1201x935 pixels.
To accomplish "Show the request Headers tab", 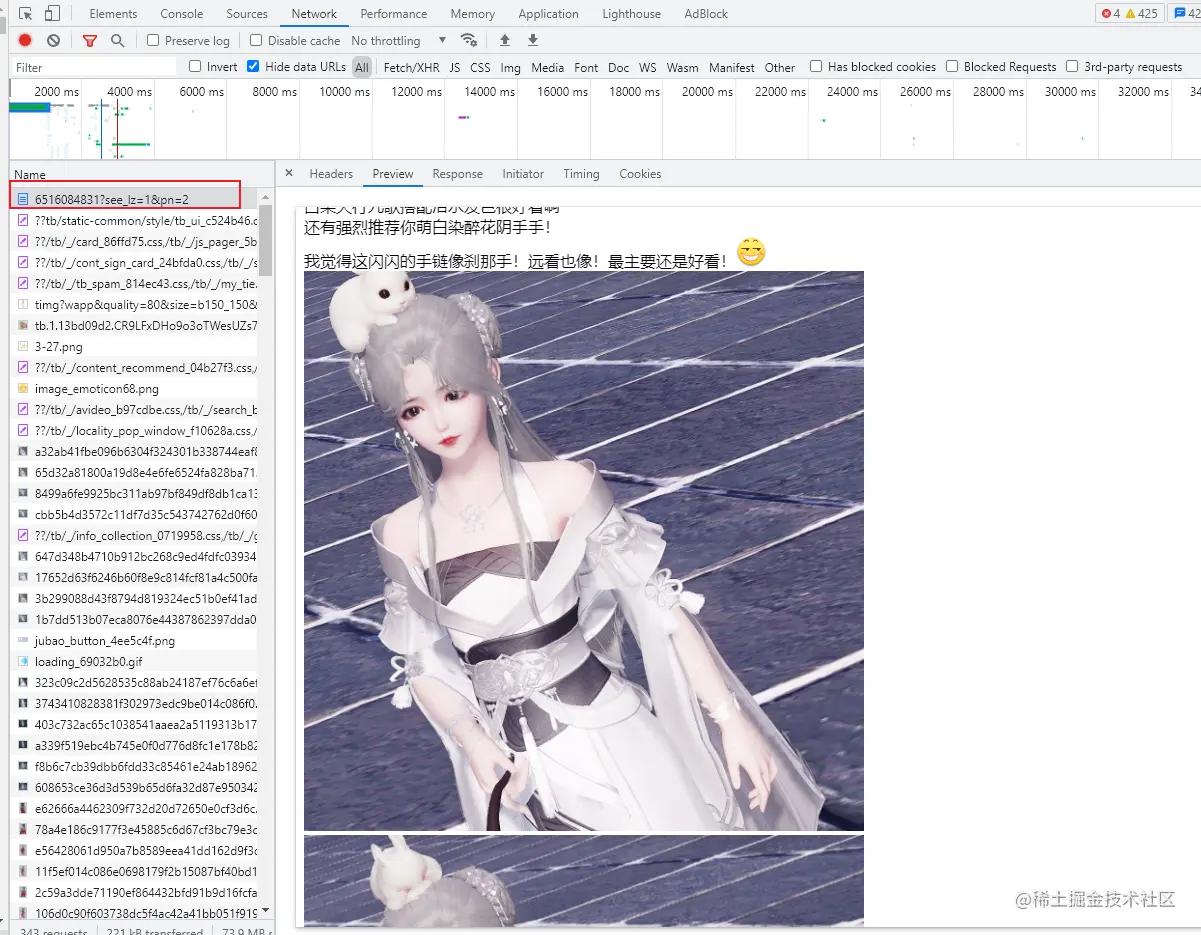I will pos(331,174).
